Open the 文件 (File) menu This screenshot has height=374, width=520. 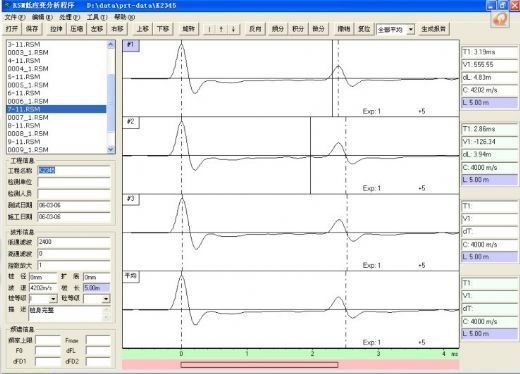(x=15, y=17)
